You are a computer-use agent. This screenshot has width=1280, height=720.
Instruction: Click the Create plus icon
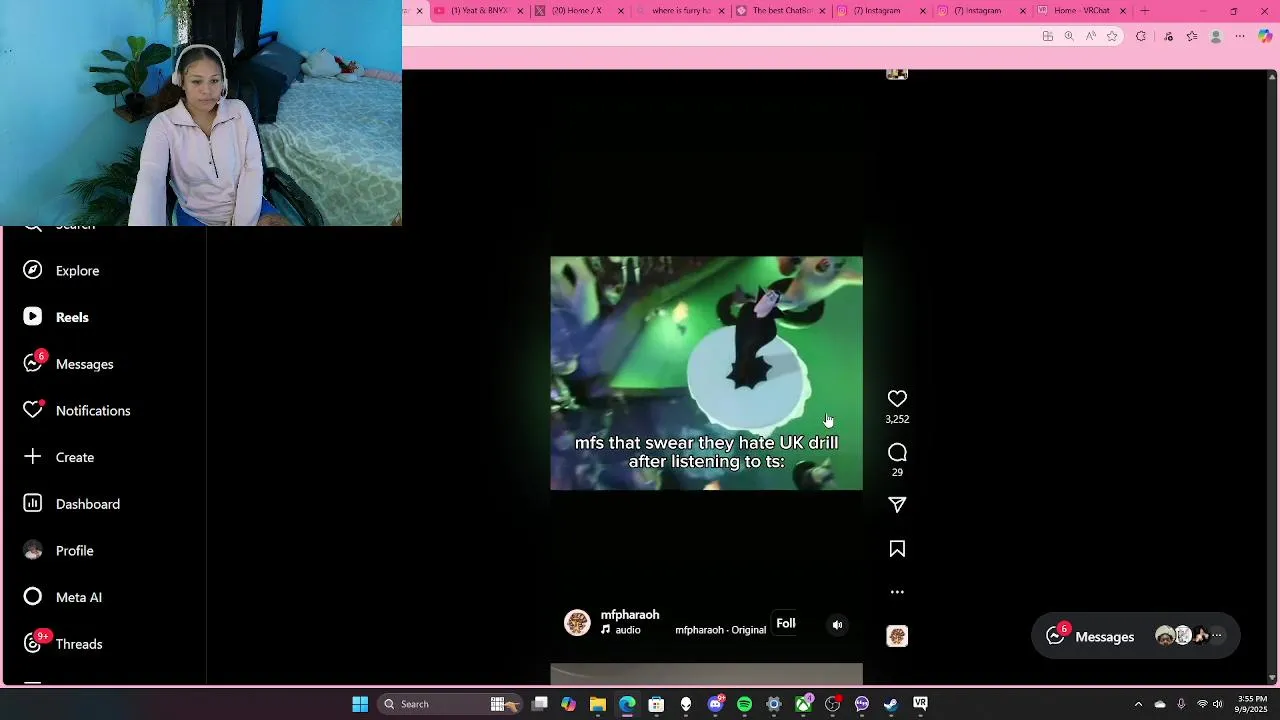tap(33, 457)
